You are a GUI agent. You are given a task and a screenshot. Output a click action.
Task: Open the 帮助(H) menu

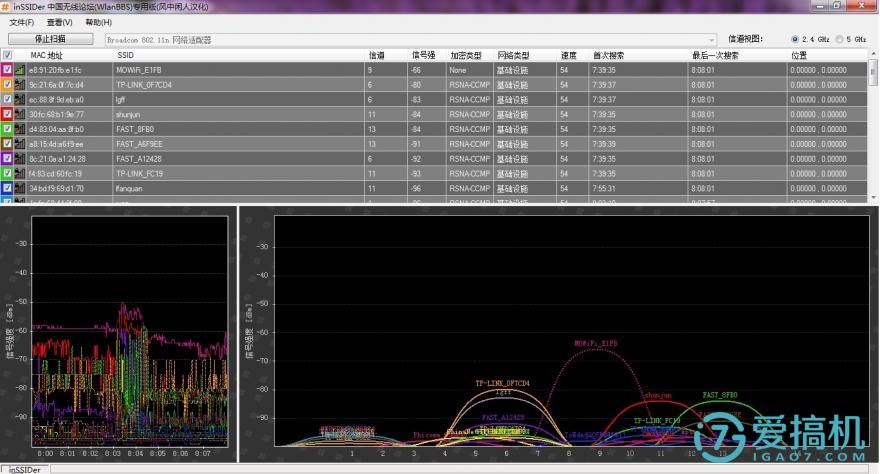click(x=99, y=22)
